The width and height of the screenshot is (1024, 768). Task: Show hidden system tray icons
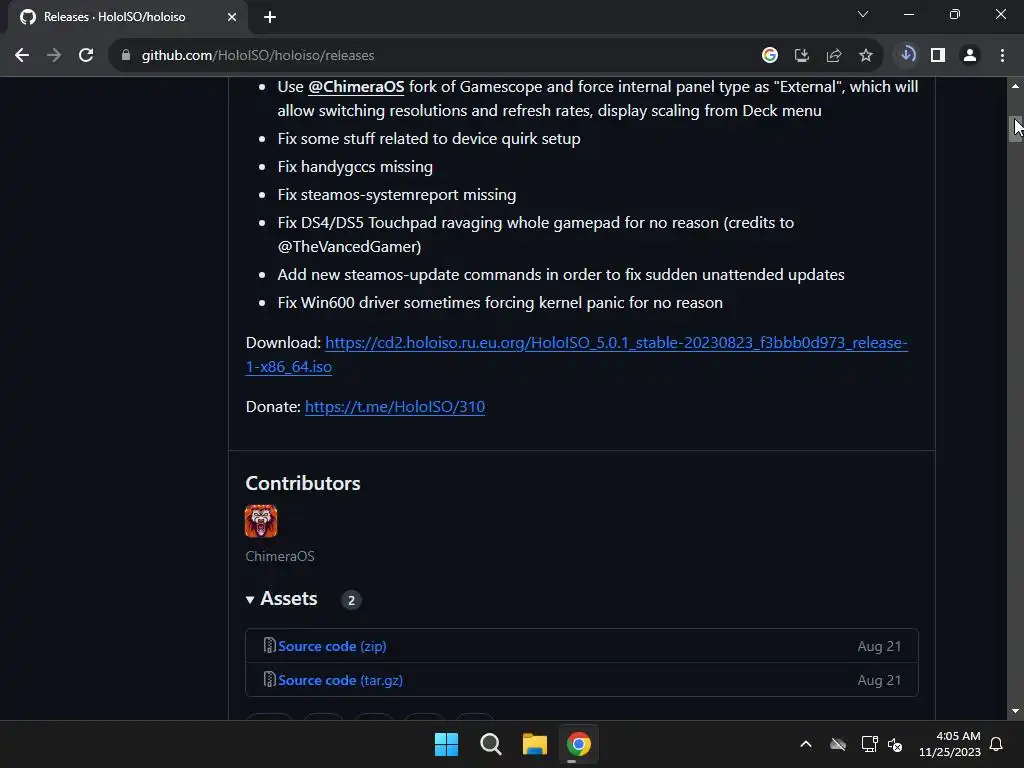pos(806,744)
